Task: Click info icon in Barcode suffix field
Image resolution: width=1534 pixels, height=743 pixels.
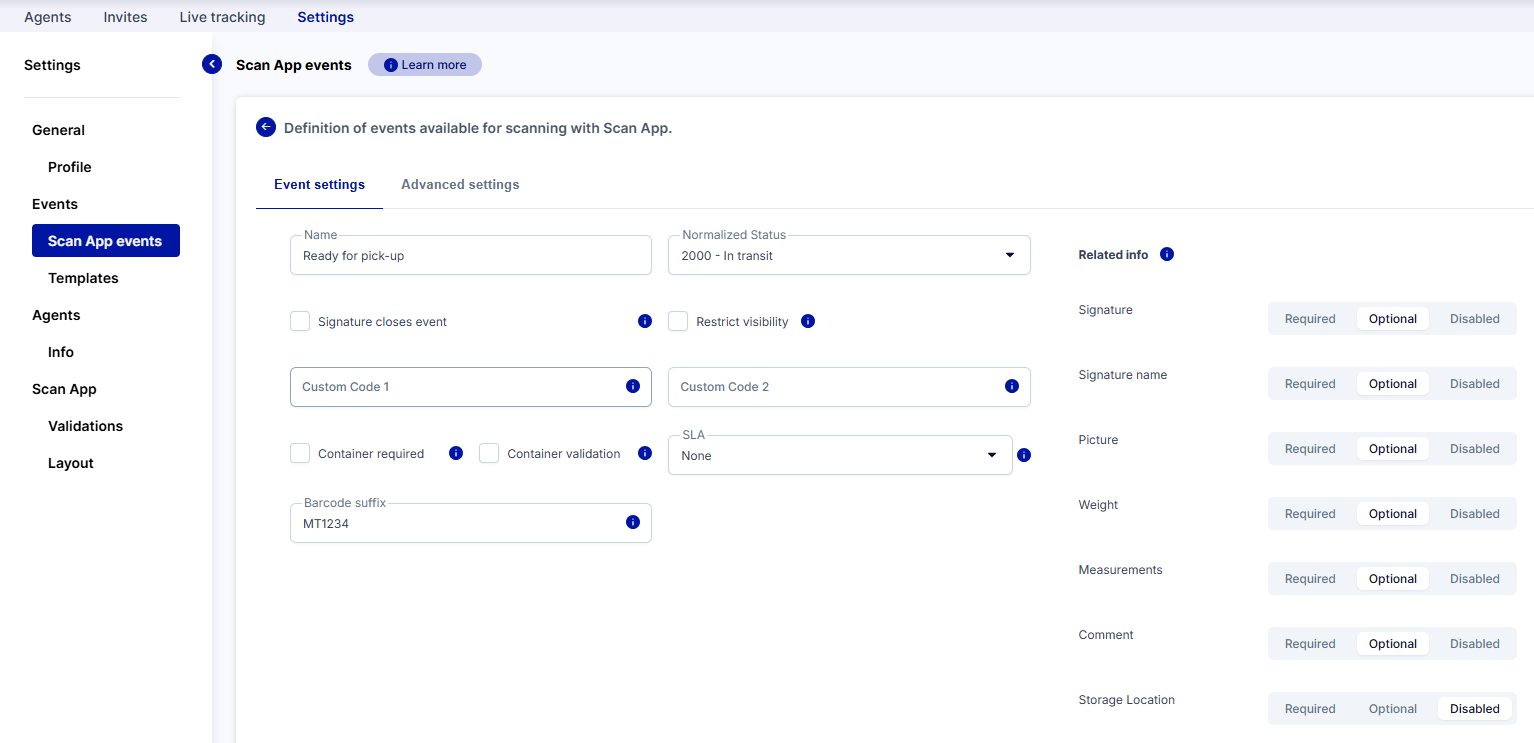Action: tap(633, 522)
